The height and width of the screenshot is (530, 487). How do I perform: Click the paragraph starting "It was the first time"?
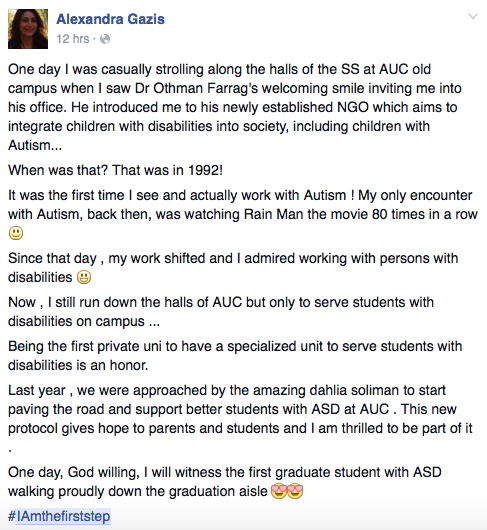[243, 214]
